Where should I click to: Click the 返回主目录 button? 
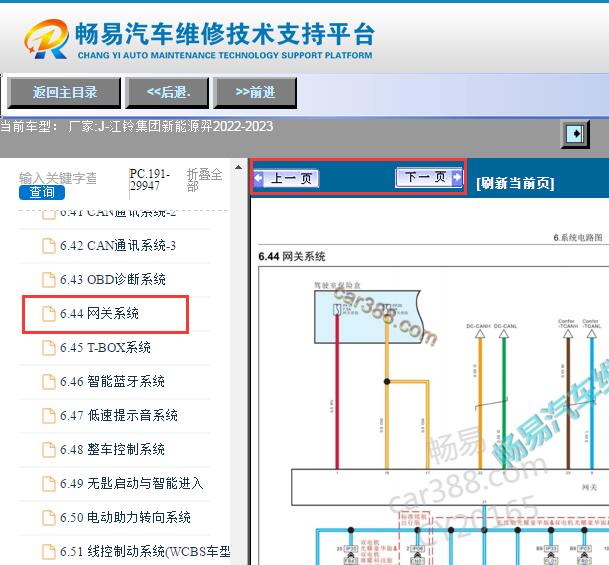click(64, 92)
